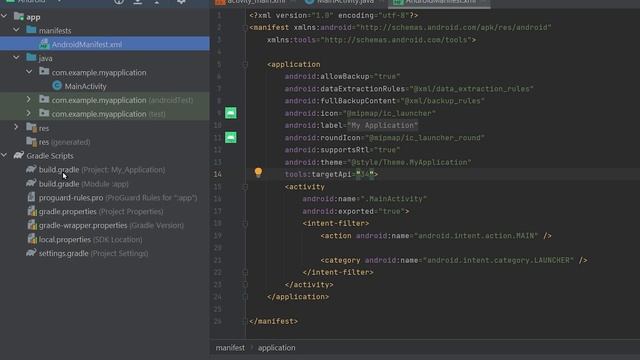Select the manifest breadcrumb
640x360 pixels.
point(230,348)
